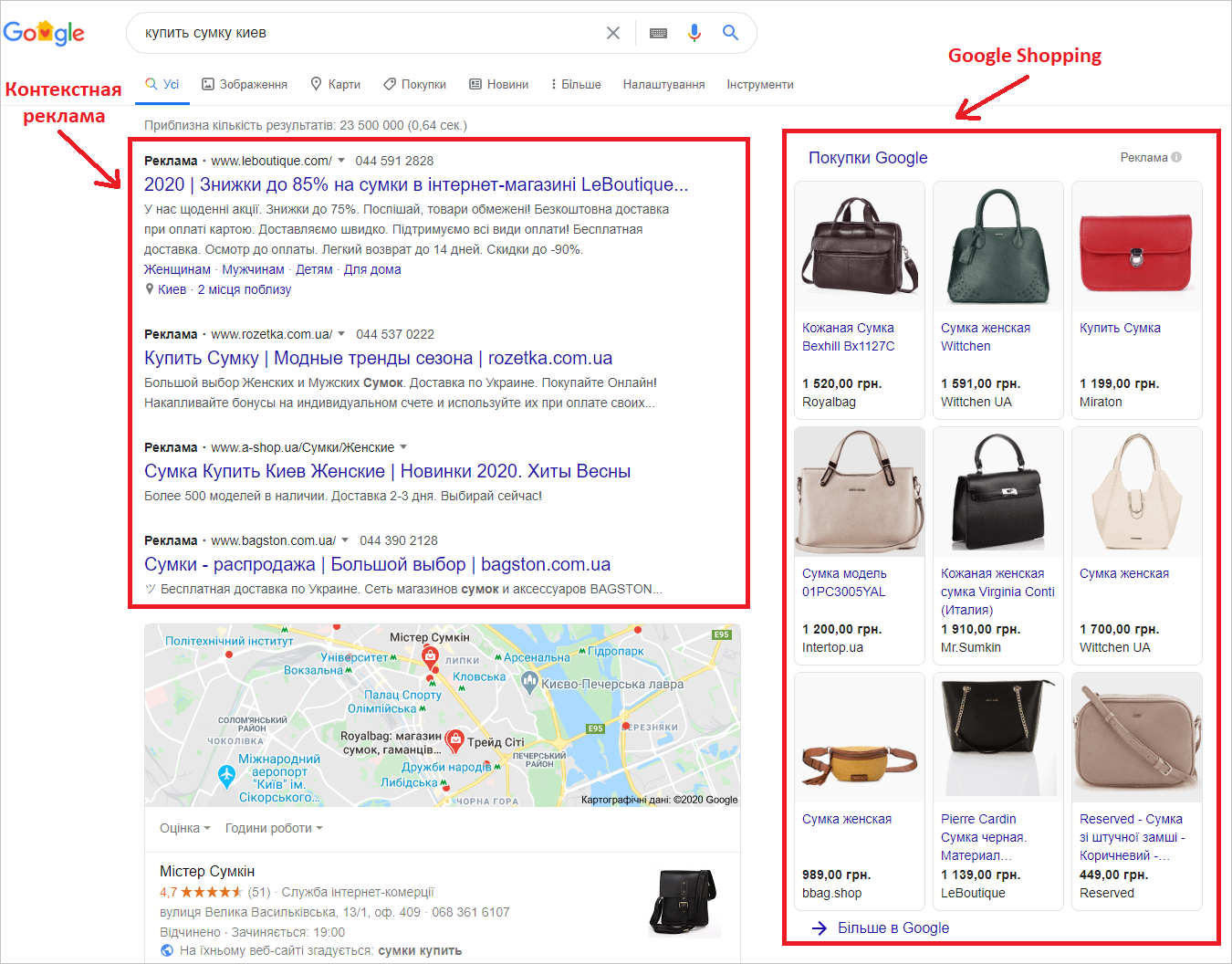Screen dimensions: 1232x964
Task: Start voice search with microphone icon
Action: (694, 33)
